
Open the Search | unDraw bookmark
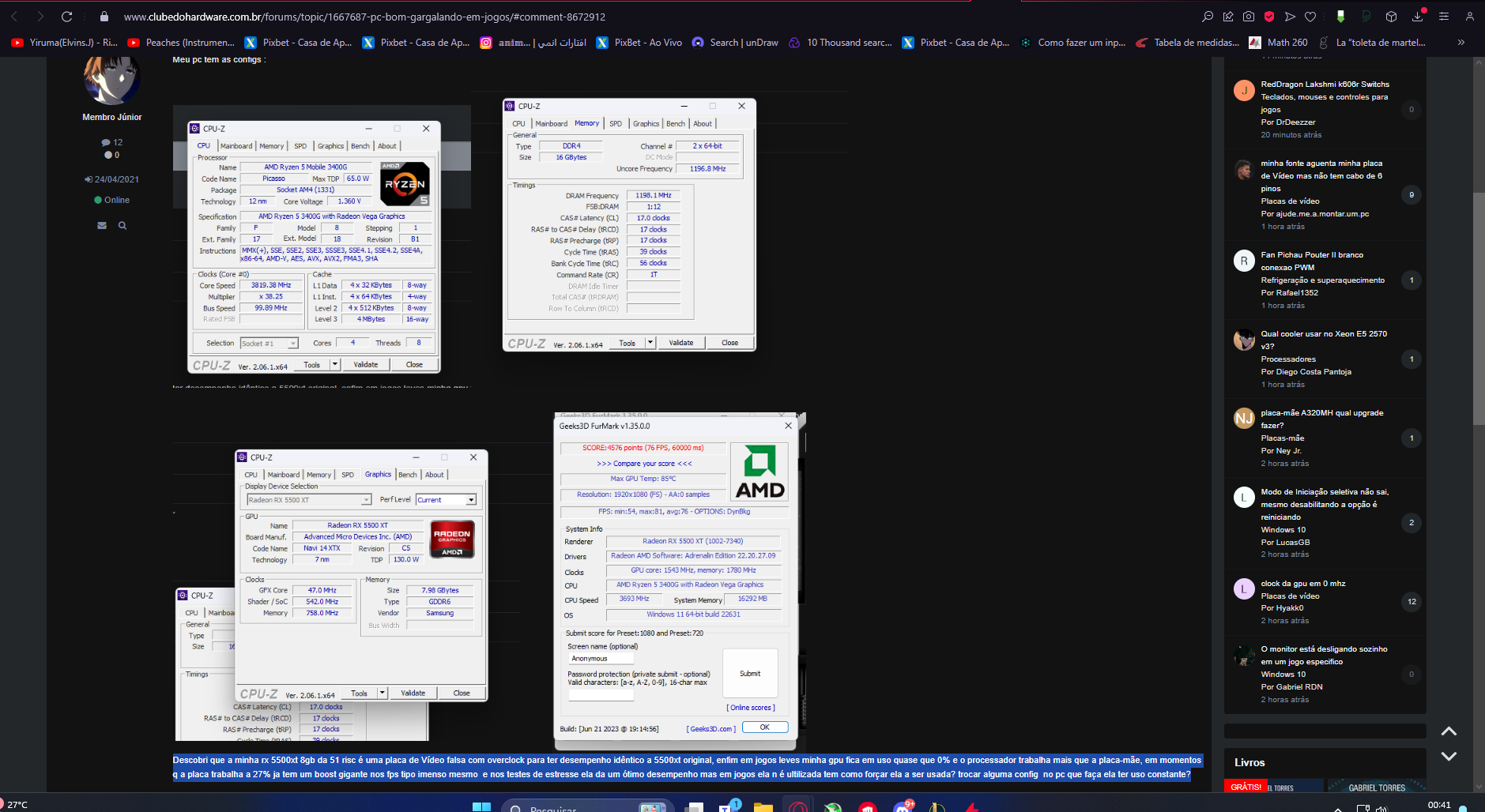pos(735,43)
